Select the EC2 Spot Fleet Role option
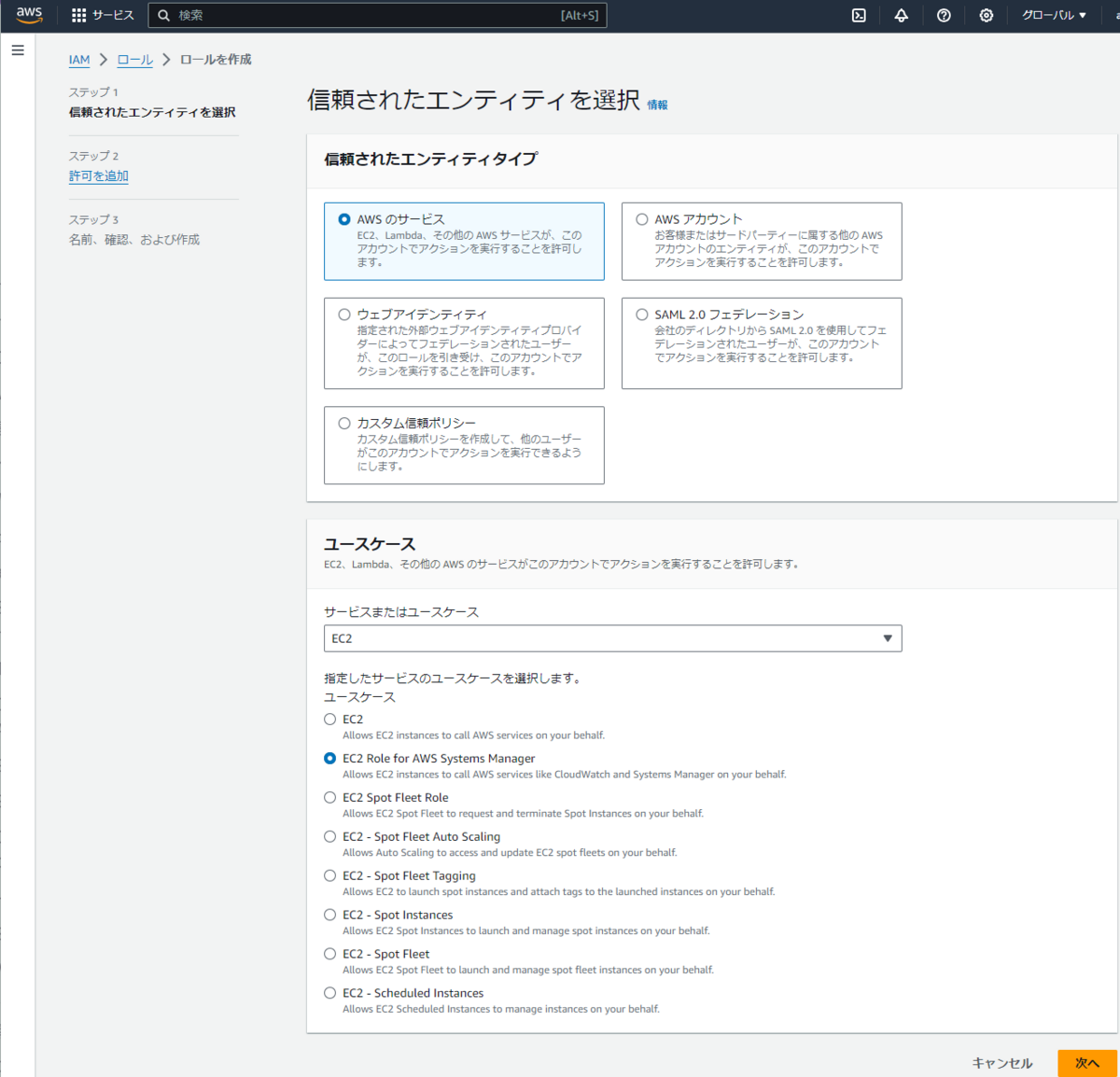The width and height of the screenshot is (1120, 1077). pos(329,798)
